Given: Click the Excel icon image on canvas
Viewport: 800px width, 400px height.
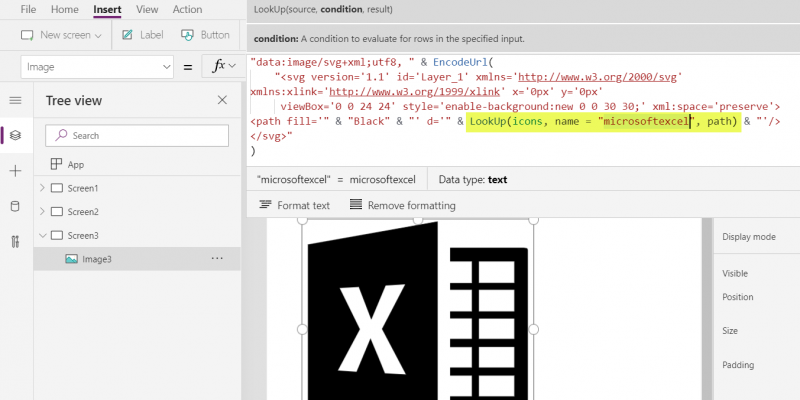Looking at the screenshot, I should point(418,311).
